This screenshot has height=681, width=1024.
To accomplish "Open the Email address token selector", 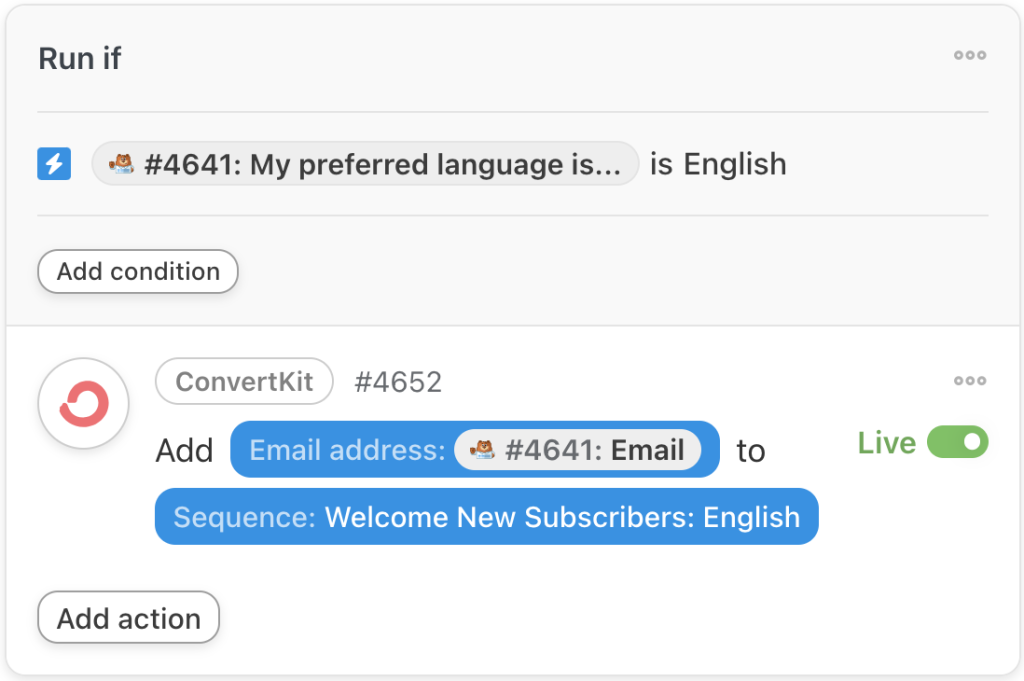I will [x=474, y=450].
